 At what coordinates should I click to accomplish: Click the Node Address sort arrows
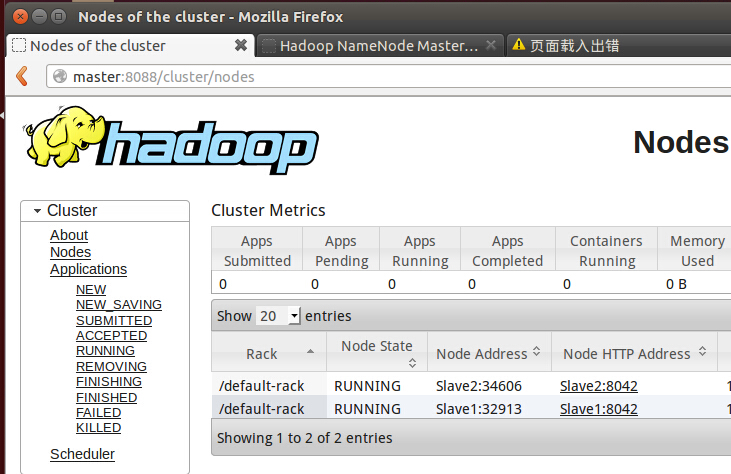click(x=537, y=351)
